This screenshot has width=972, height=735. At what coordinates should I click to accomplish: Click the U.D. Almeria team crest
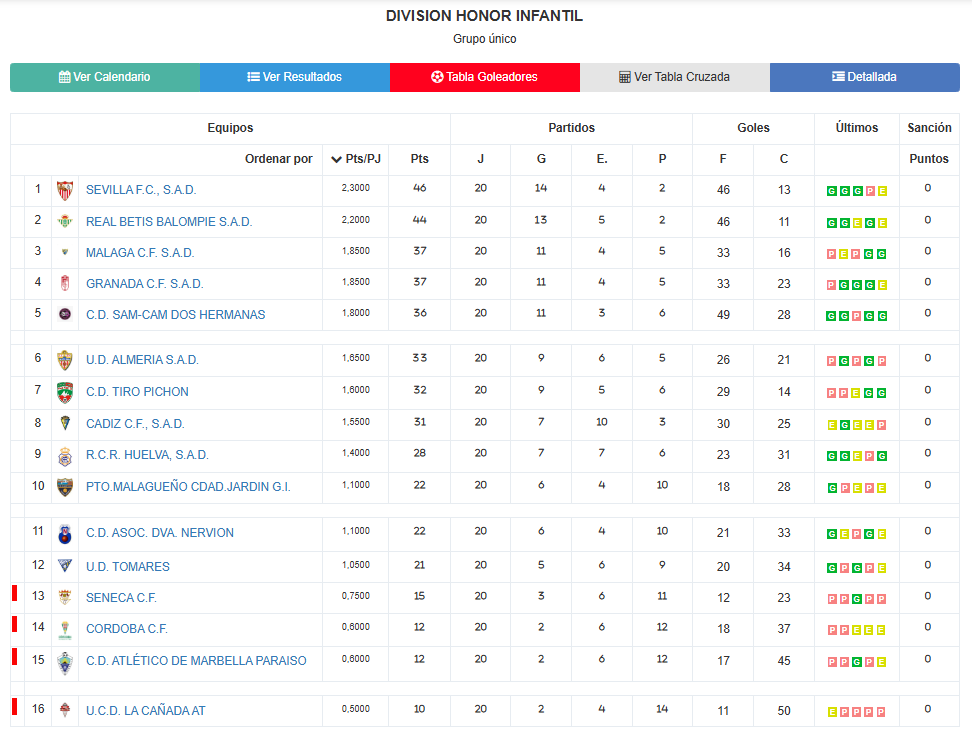tap(64, 360)
